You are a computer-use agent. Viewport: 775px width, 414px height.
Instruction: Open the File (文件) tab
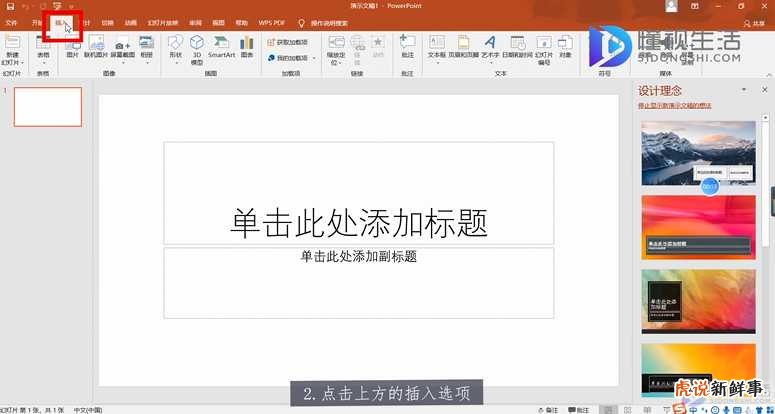coord(11,23)
